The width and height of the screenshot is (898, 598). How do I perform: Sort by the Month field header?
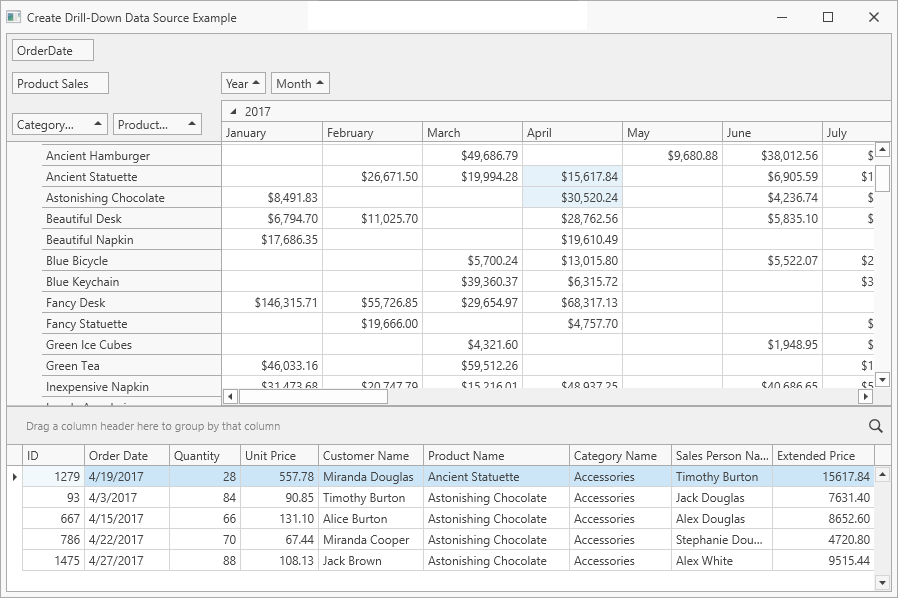click(300, 84)
